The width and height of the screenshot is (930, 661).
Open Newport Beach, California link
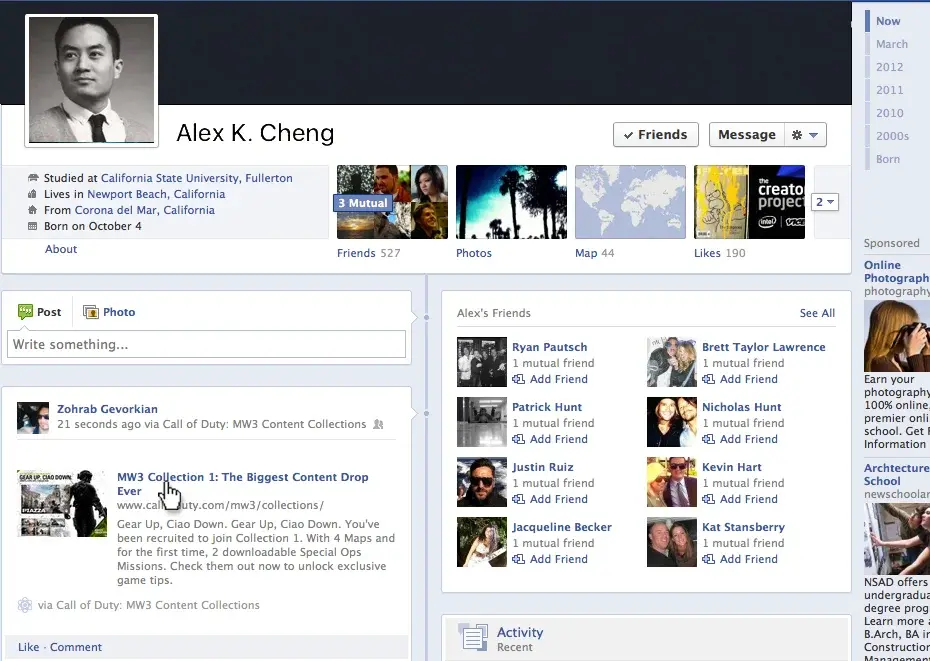tap(156, 194)
